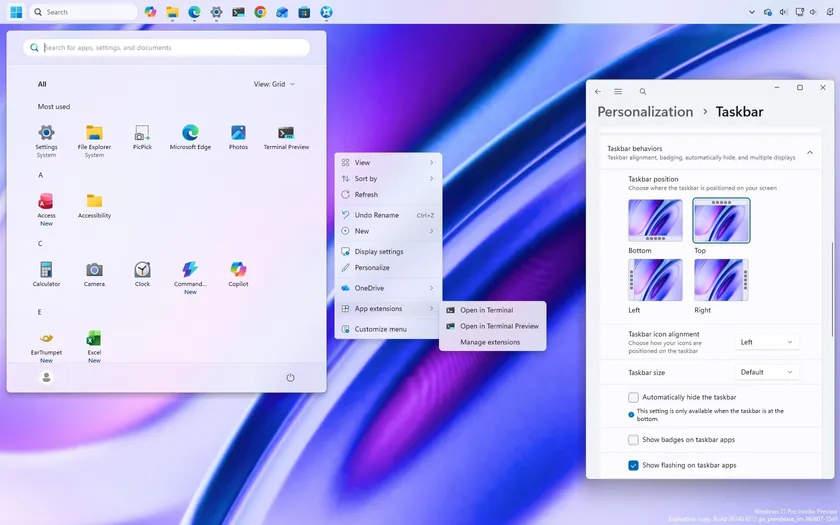Image resolution: width=840 pixels, height=525 pixels.
Task: Collapse the Taskbar behaviors section
Action: (x=810, y=153)
